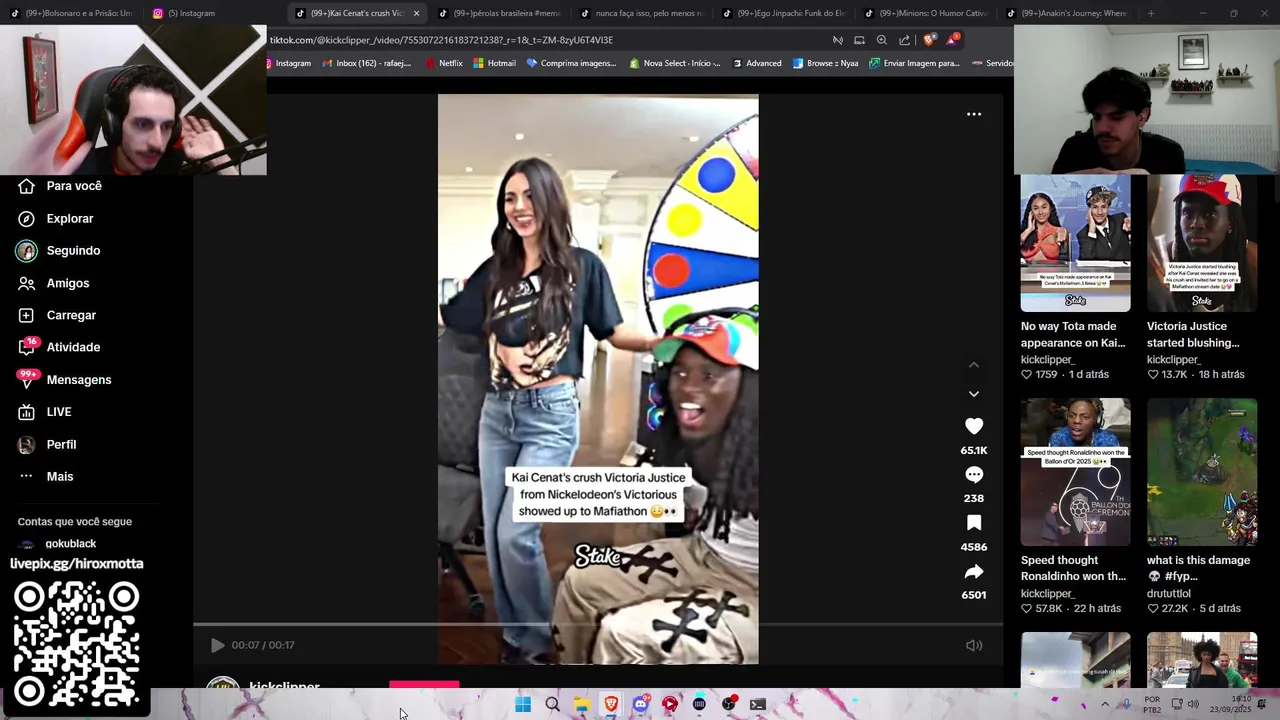
Task: Open a new browser tab
Action: click(1151, 13)
